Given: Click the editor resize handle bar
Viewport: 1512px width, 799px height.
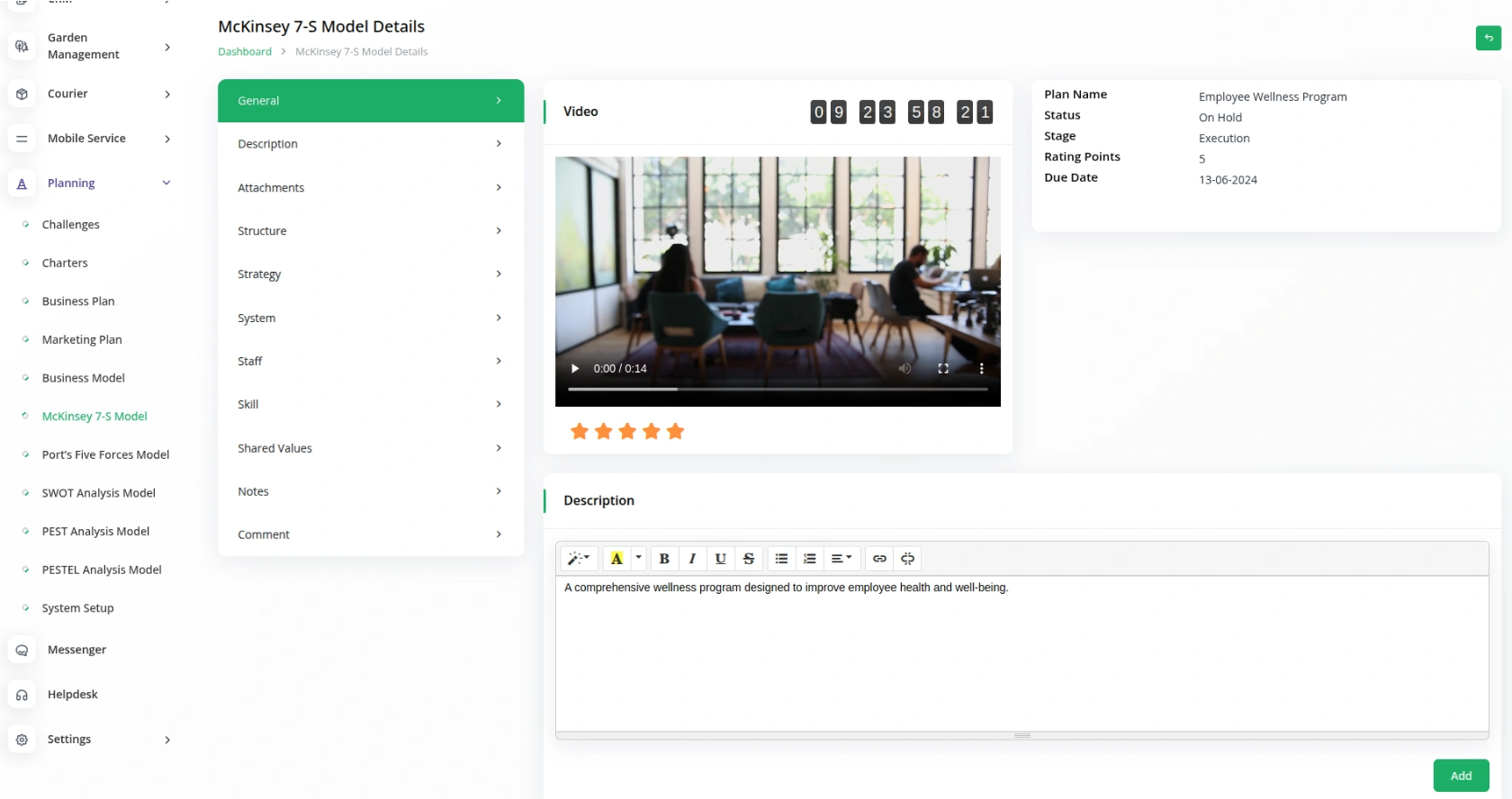Looking at the screenshot, I should click(x=1021, y=735).
